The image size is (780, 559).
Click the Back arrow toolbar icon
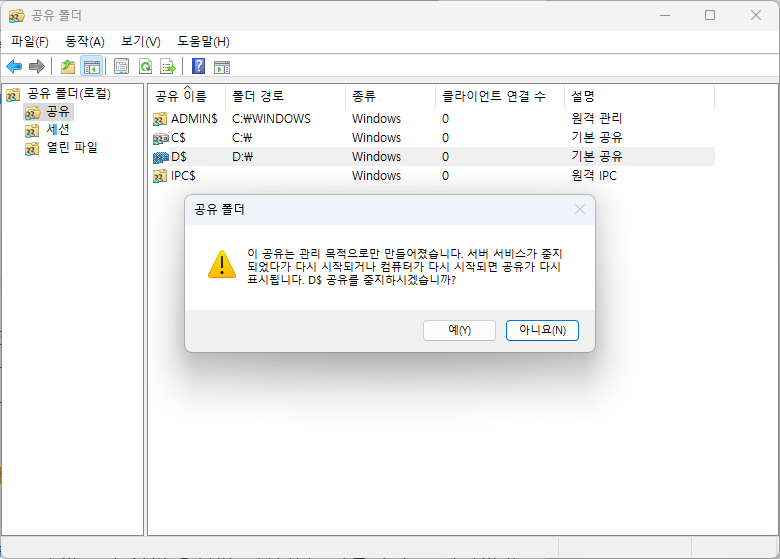click(x=14, y=66)
